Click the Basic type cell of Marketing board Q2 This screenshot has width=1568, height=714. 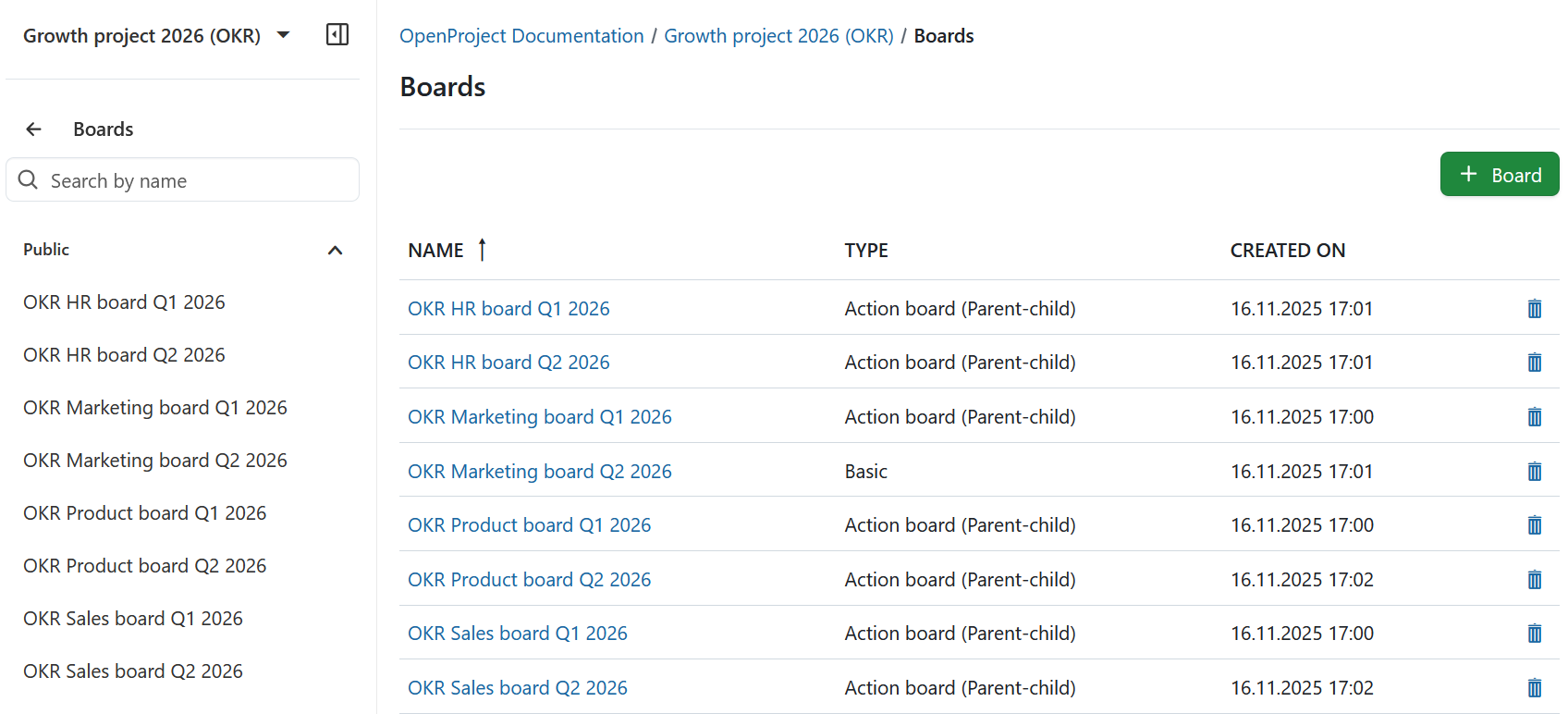click(866, 472)
